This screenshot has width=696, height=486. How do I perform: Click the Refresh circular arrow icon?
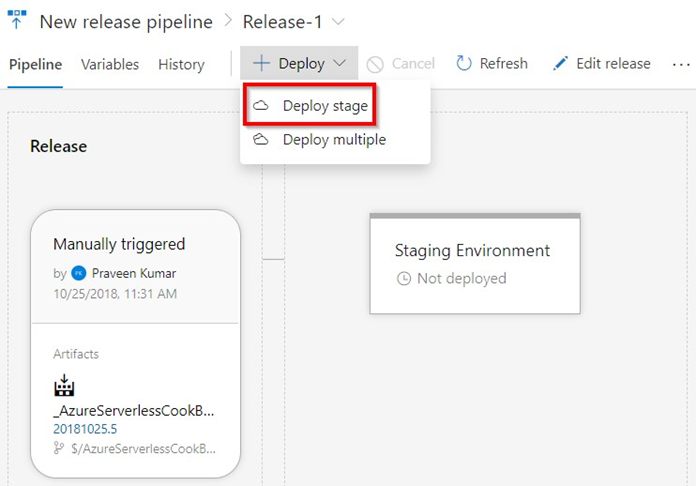click(464, 64)
